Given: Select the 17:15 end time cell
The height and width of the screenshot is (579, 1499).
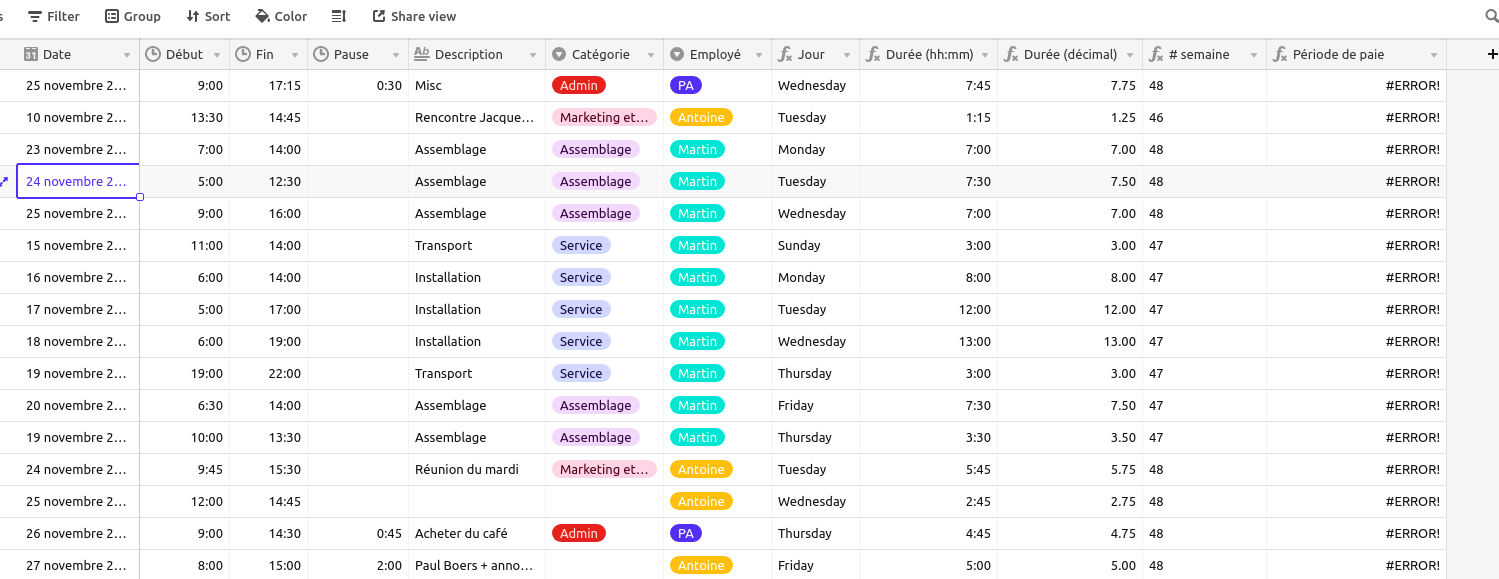Looking at the screenshot, I should [x=268, y=86].
